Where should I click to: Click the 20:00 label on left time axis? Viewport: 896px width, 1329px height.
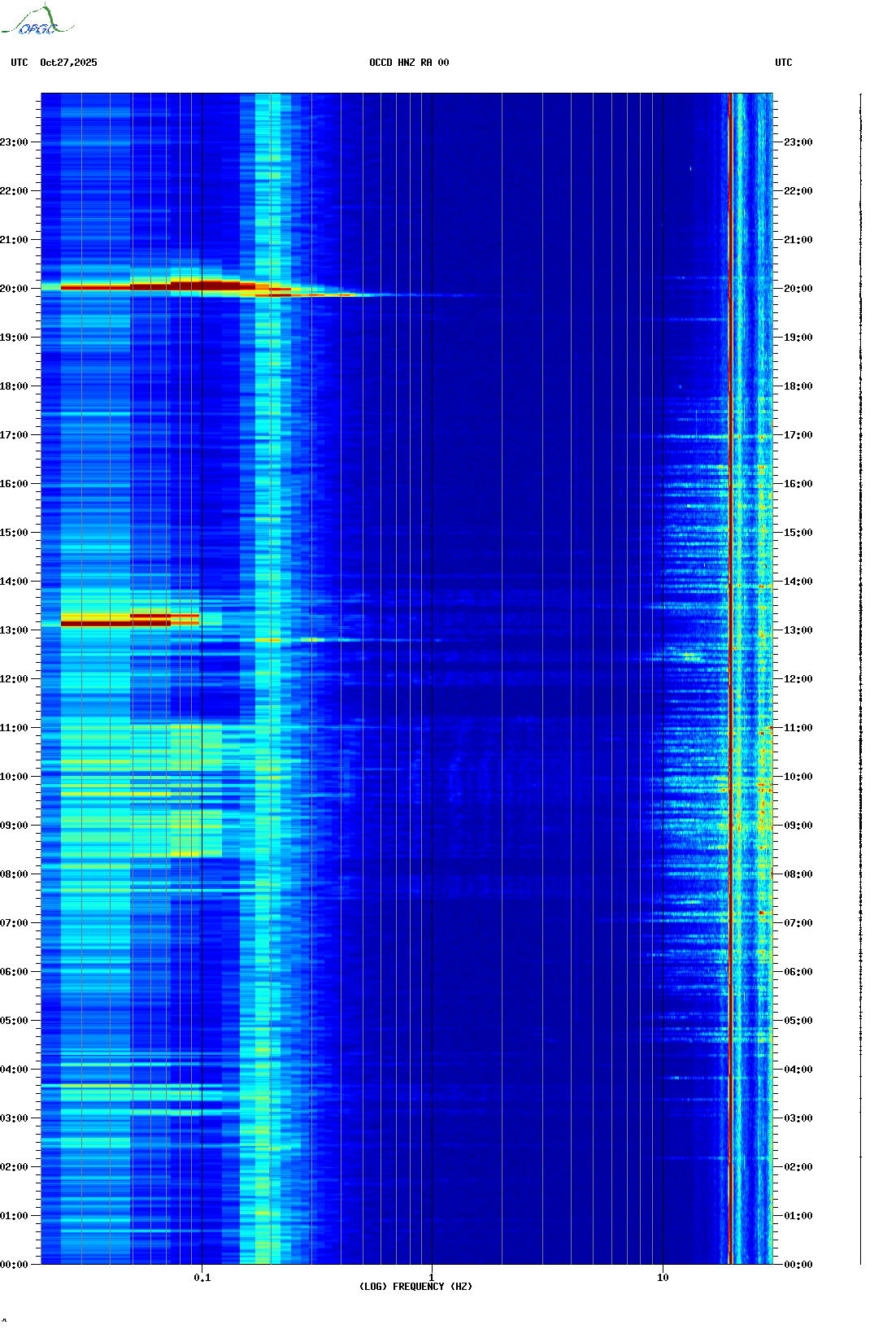coord(14,289)
